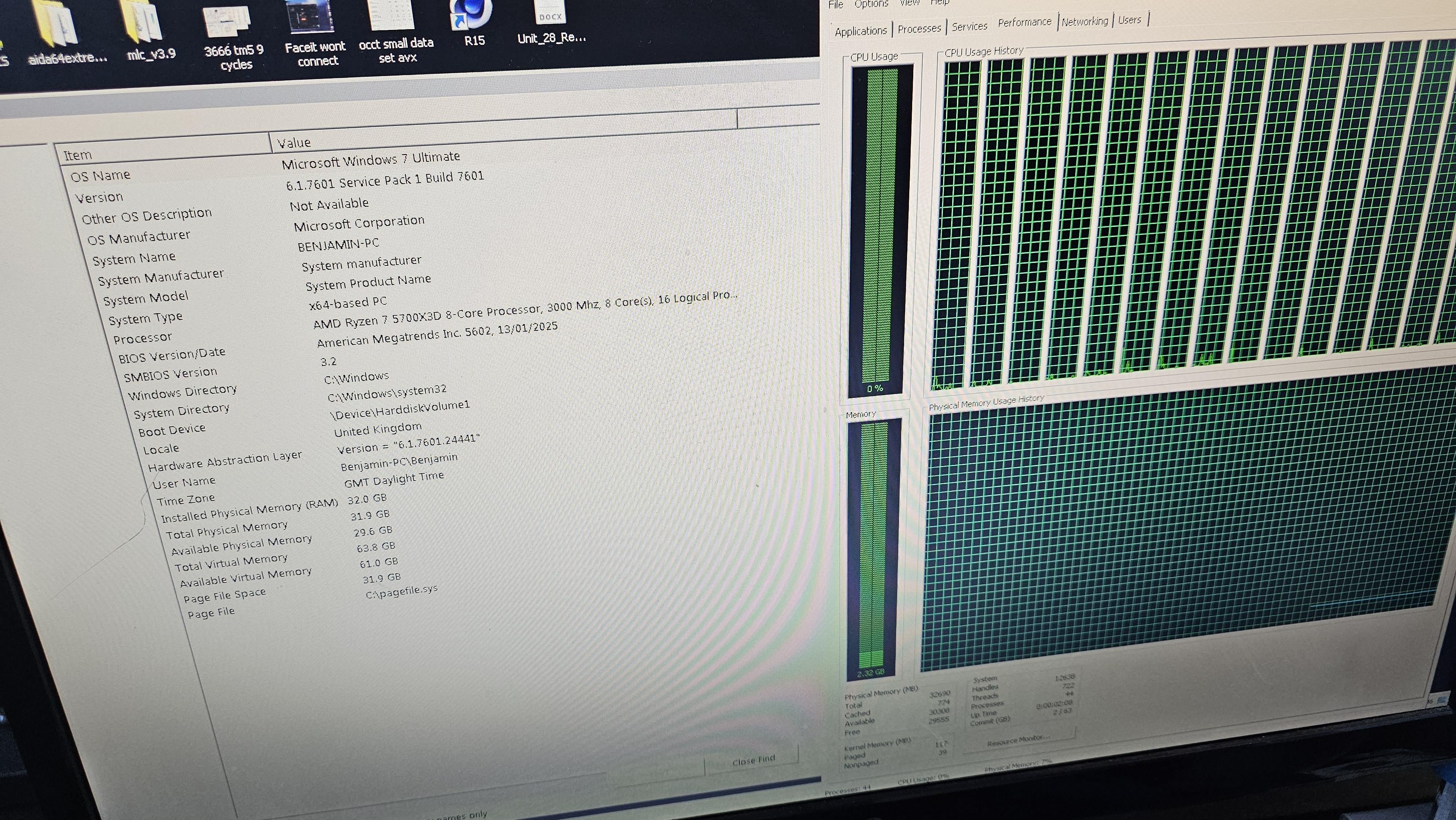The height and width of the screenshot is (820, 1456).
Task: Select the "29.6 GB" value
Action: pos(373,531)
